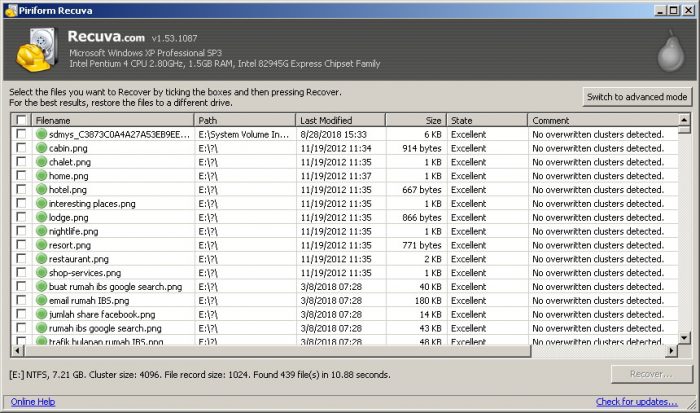Click the 667 bytes size cell

pyautogui.click(x=421, y=190)
